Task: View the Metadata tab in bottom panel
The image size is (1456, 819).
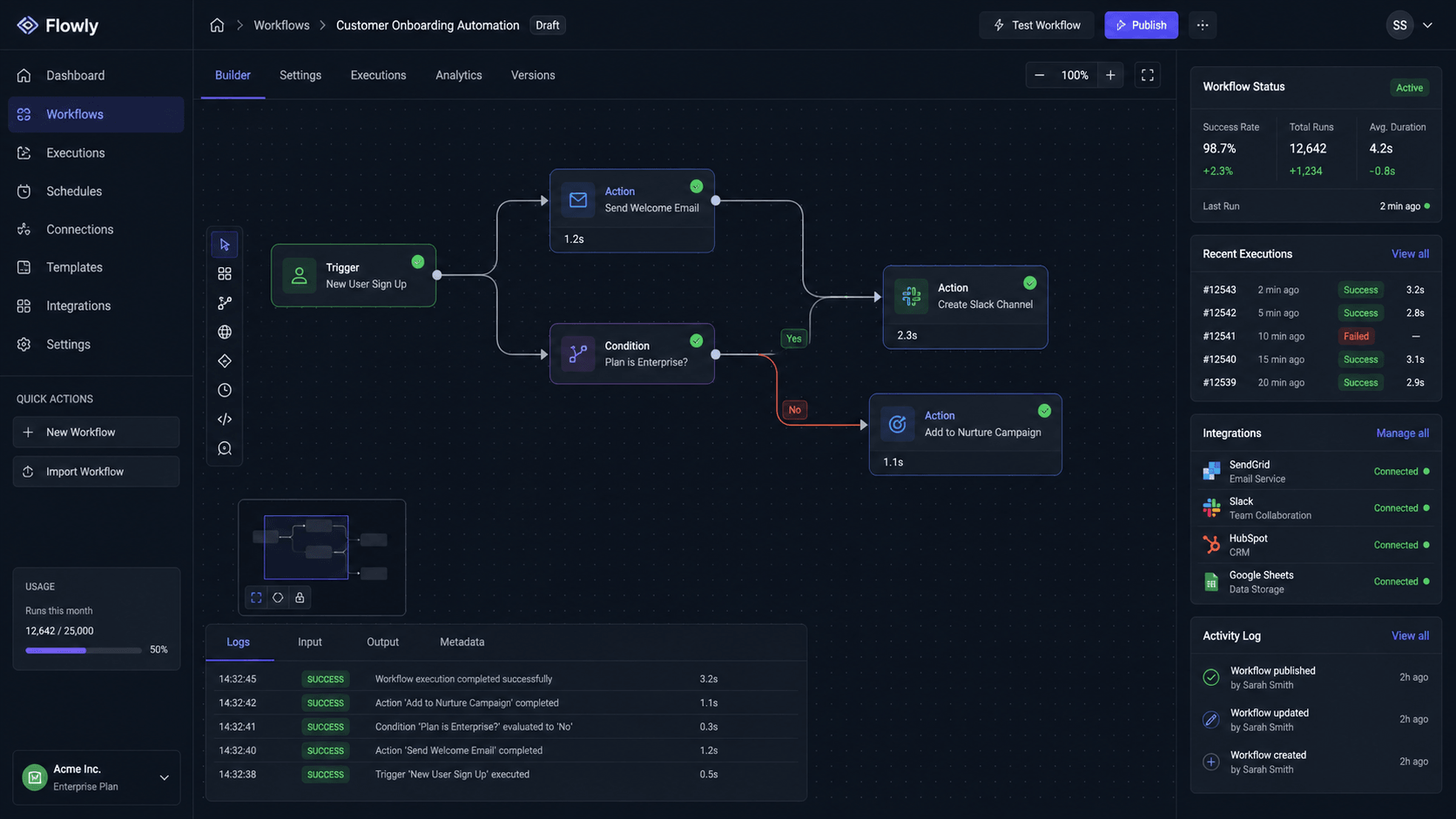Action: [462, 642]
